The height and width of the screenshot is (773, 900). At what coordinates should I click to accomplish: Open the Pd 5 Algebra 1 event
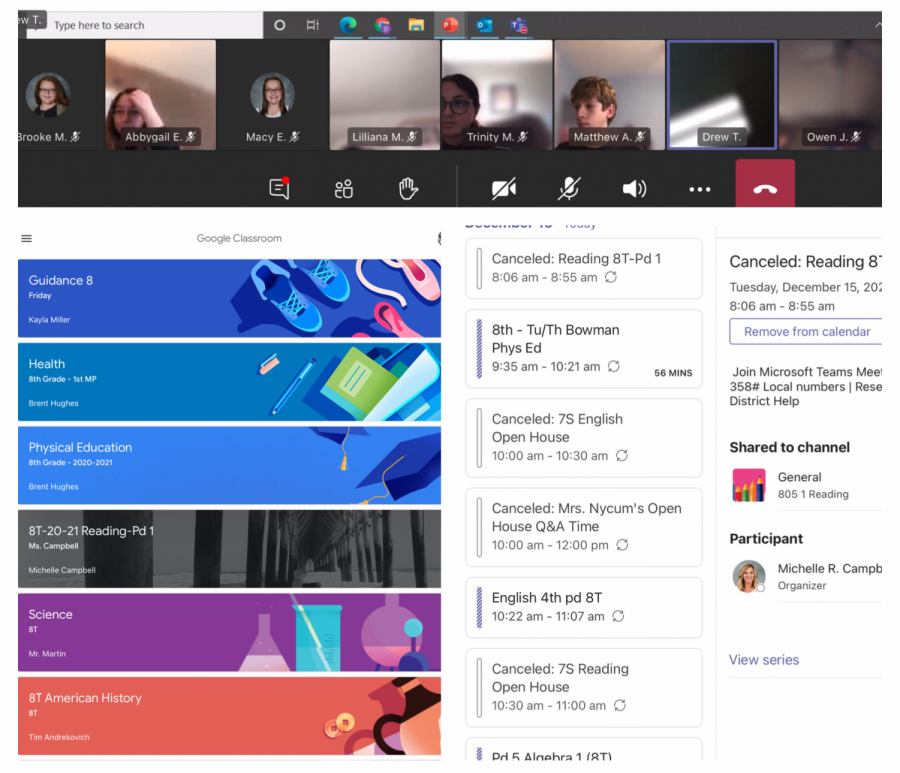(x=584, y=750)
